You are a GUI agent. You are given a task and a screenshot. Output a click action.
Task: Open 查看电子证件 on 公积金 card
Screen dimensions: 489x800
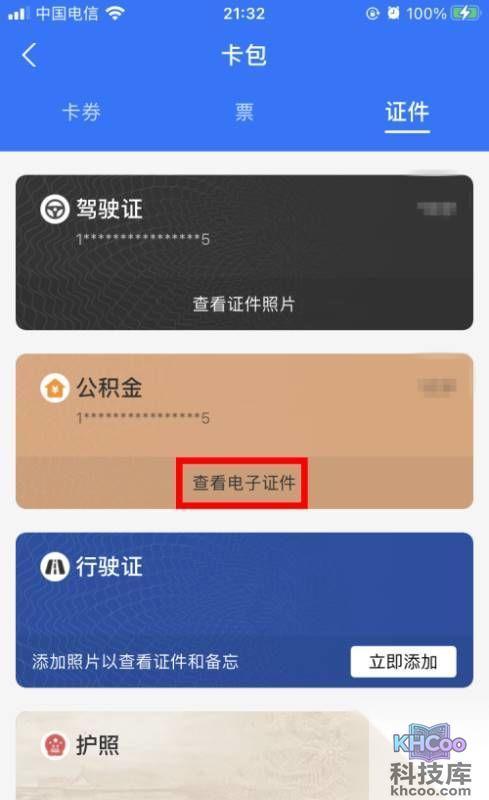click(243, 483)
